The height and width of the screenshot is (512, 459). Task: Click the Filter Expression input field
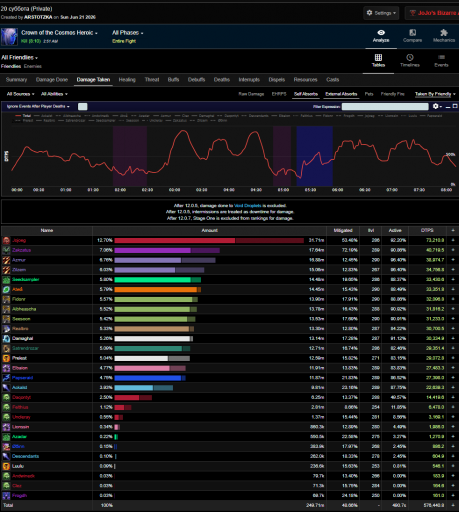(385, 106)
